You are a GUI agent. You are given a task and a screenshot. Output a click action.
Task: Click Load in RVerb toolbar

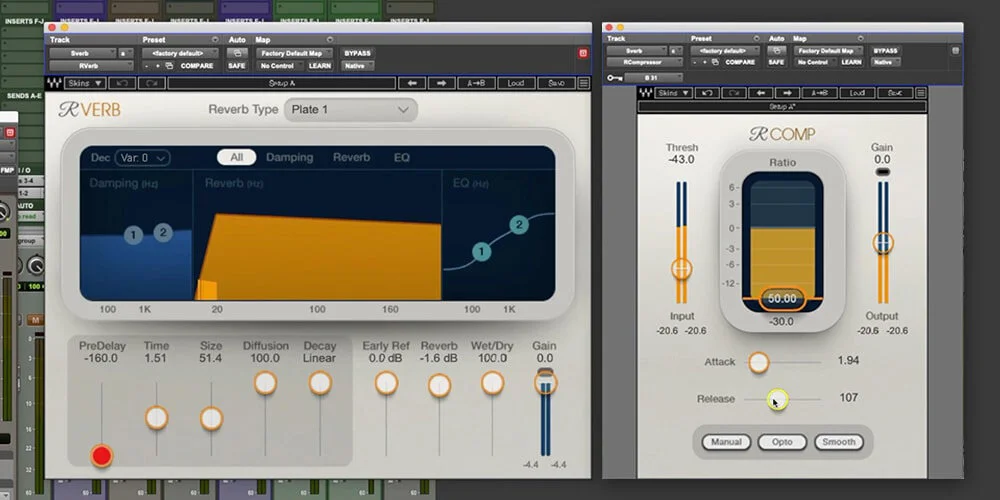tap(515, 83)
